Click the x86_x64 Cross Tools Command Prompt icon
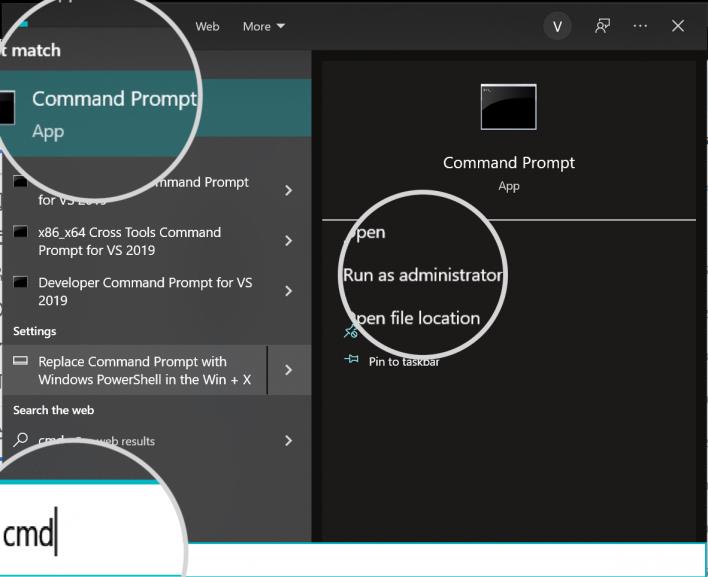 pos(20,233)
